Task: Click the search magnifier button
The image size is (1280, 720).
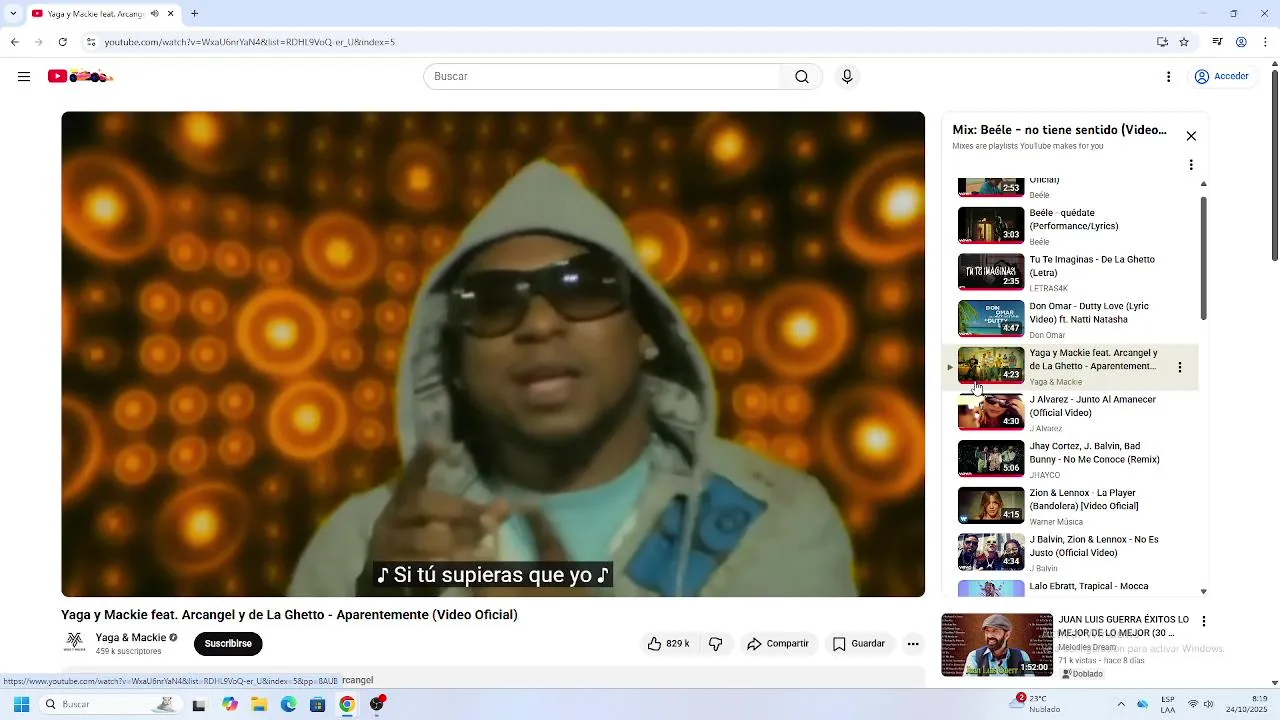Action: point(802,77)
